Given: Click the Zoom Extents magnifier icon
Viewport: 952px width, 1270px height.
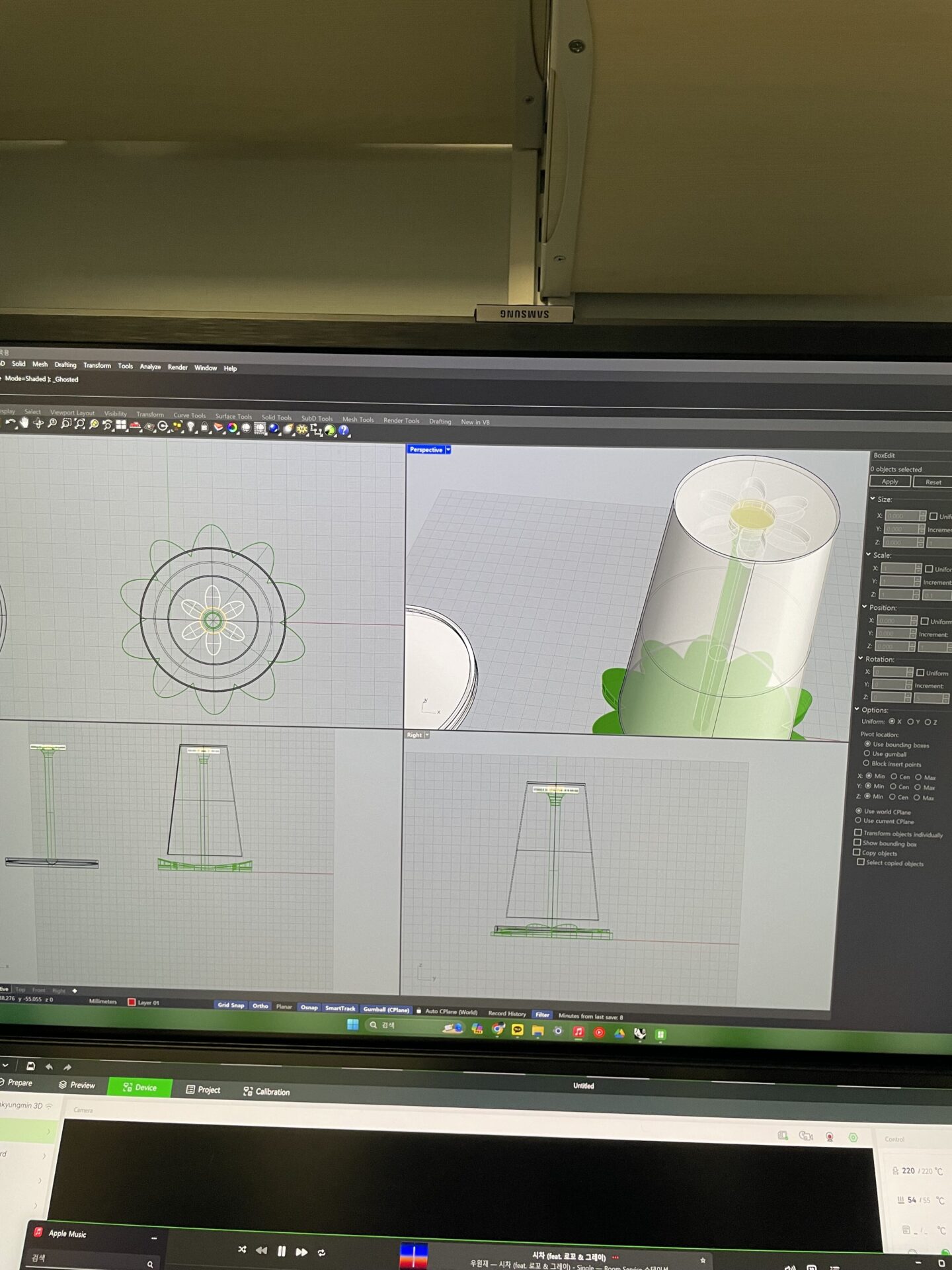Looking at the screenshot, I should (x=80, y=424).
